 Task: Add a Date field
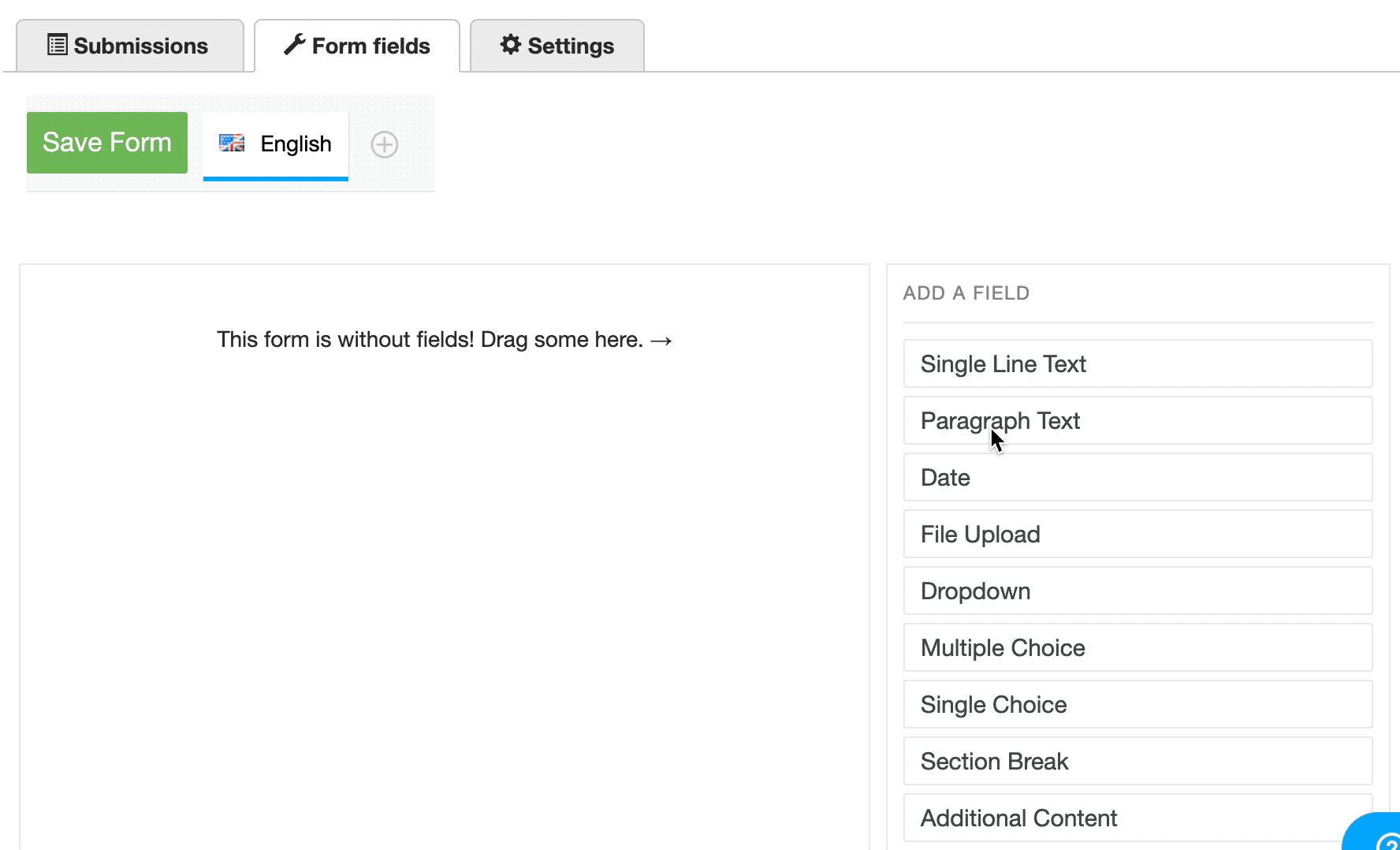(x=1137, y=477)
